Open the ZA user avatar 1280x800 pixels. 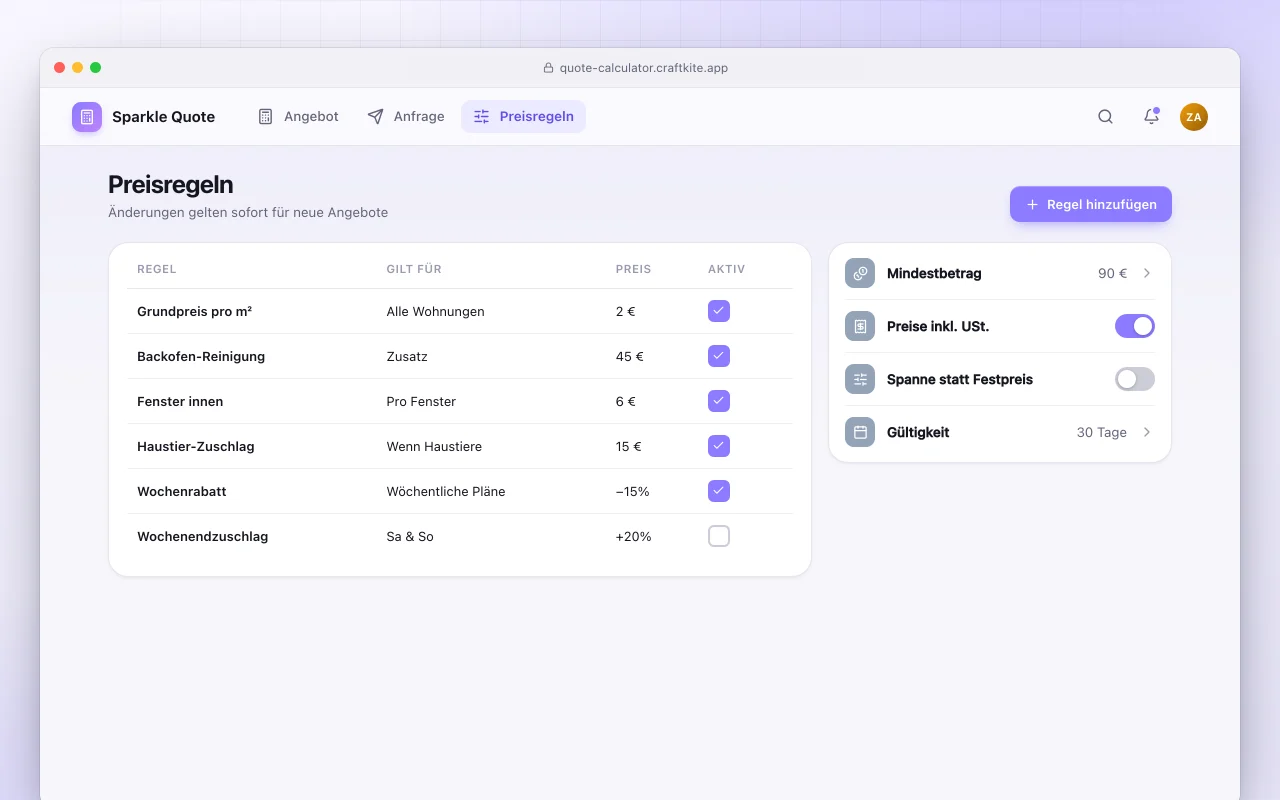click(x=1194, y=117)
